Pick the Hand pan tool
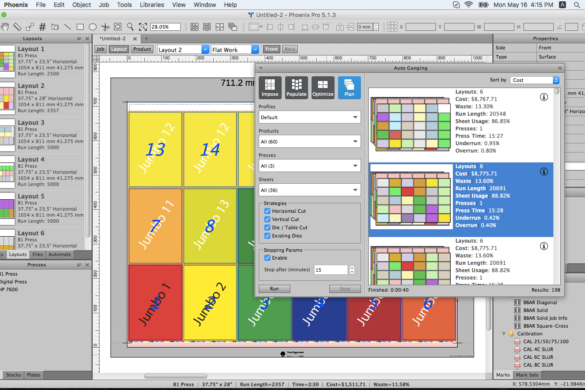 coord(5,26)
